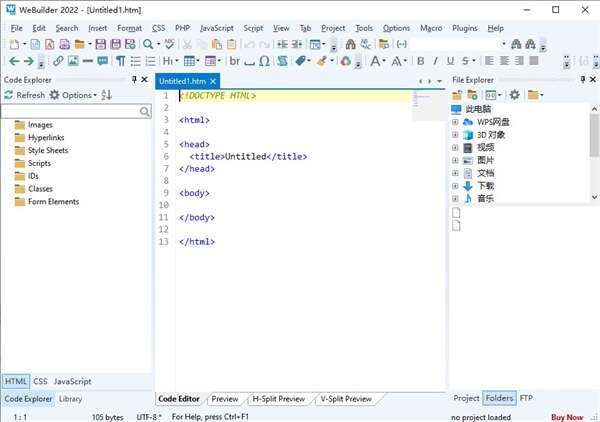Click the green back navigation arrow
The height and width of the screenshot is (422, 600).
click(12, 61)
